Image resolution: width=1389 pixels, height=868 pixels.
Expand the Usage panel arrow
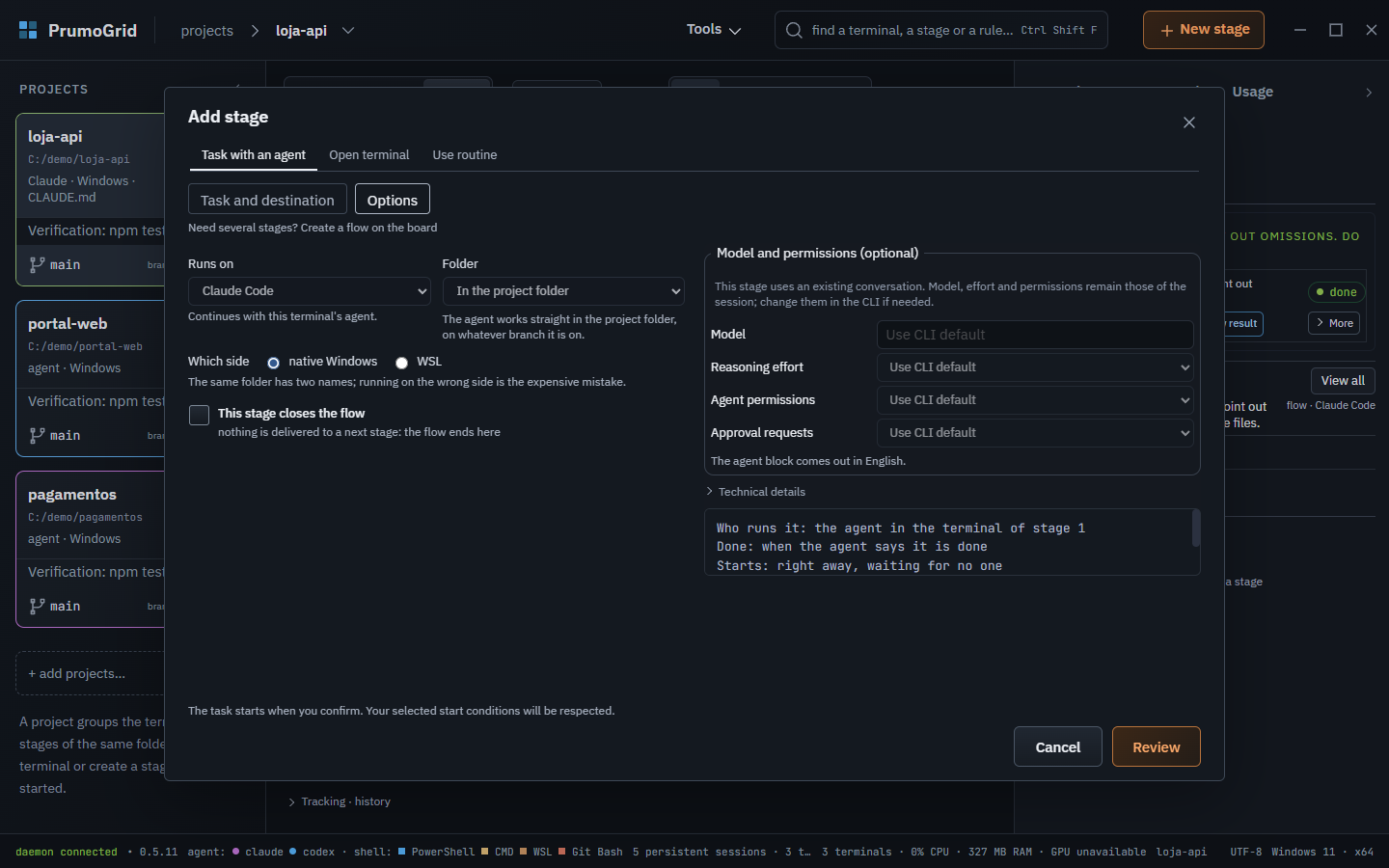[x=1369, y=93]
